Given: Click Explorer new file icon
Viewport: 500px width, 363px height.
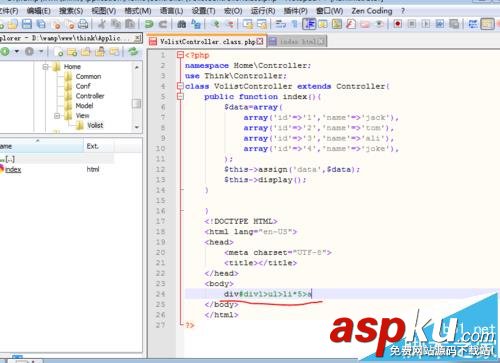Looking at the screenshot, I should [59, 52].
